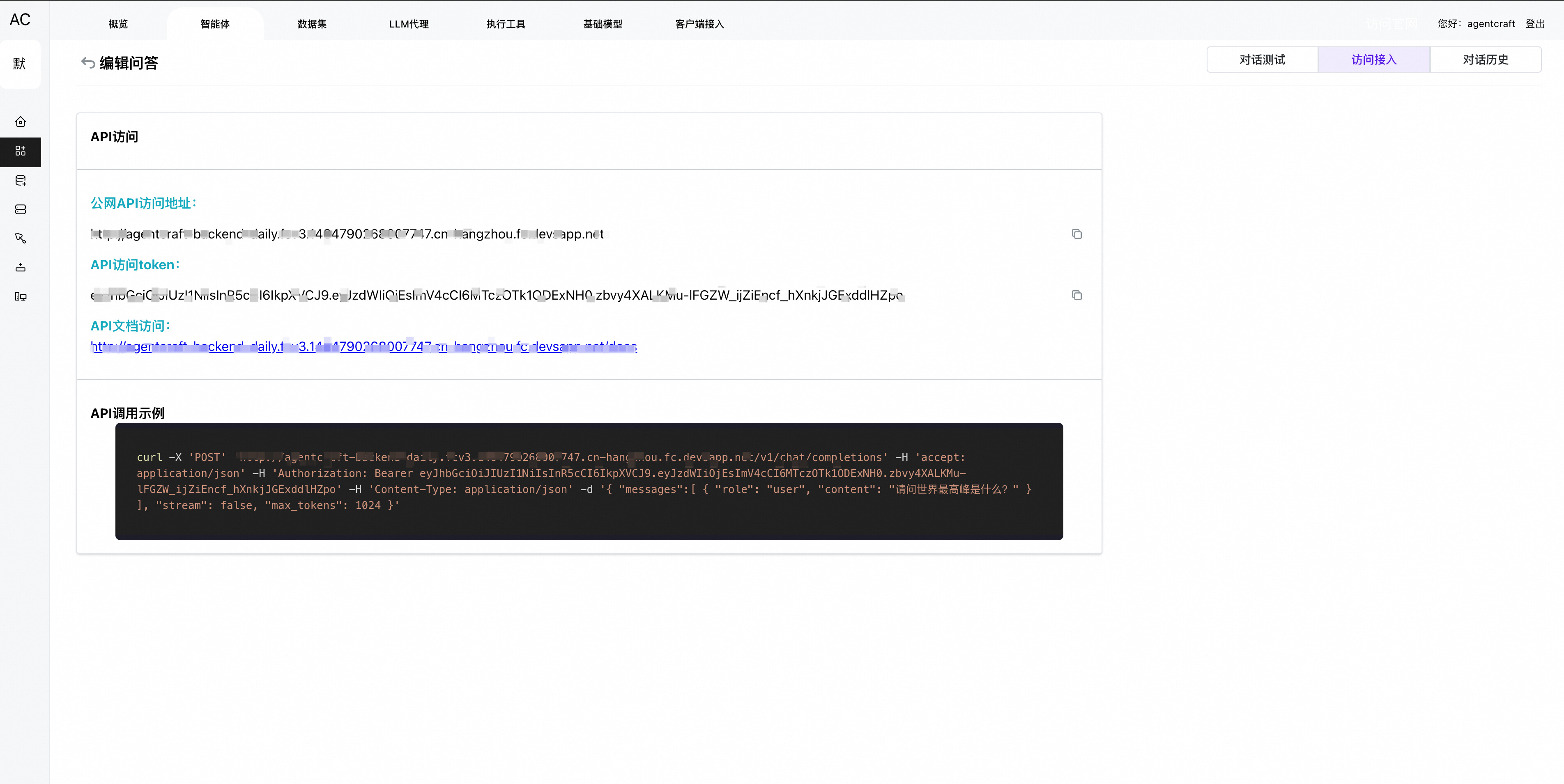Viewport: 1564px width, 784px height.
Task: Open the 执行工具 top menu
Action: (505, 24)
